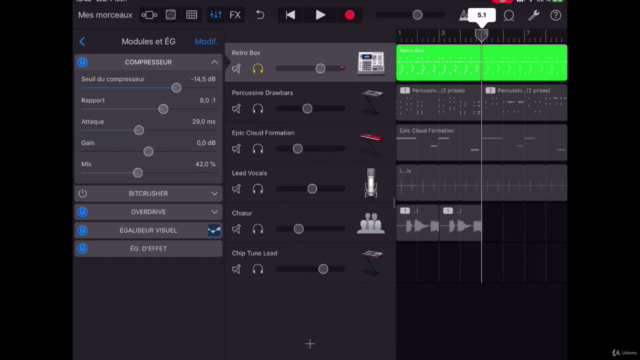Expand the Bitcrusher section chevron
The image size is (640, 360).
coord(214,193)
